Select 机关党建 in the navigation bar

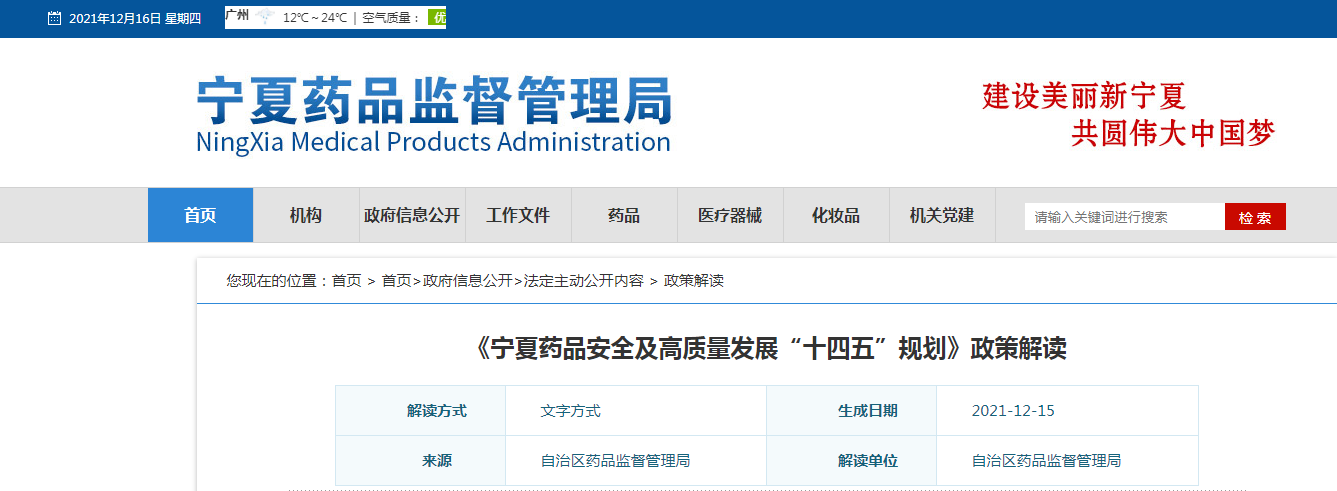942,215
